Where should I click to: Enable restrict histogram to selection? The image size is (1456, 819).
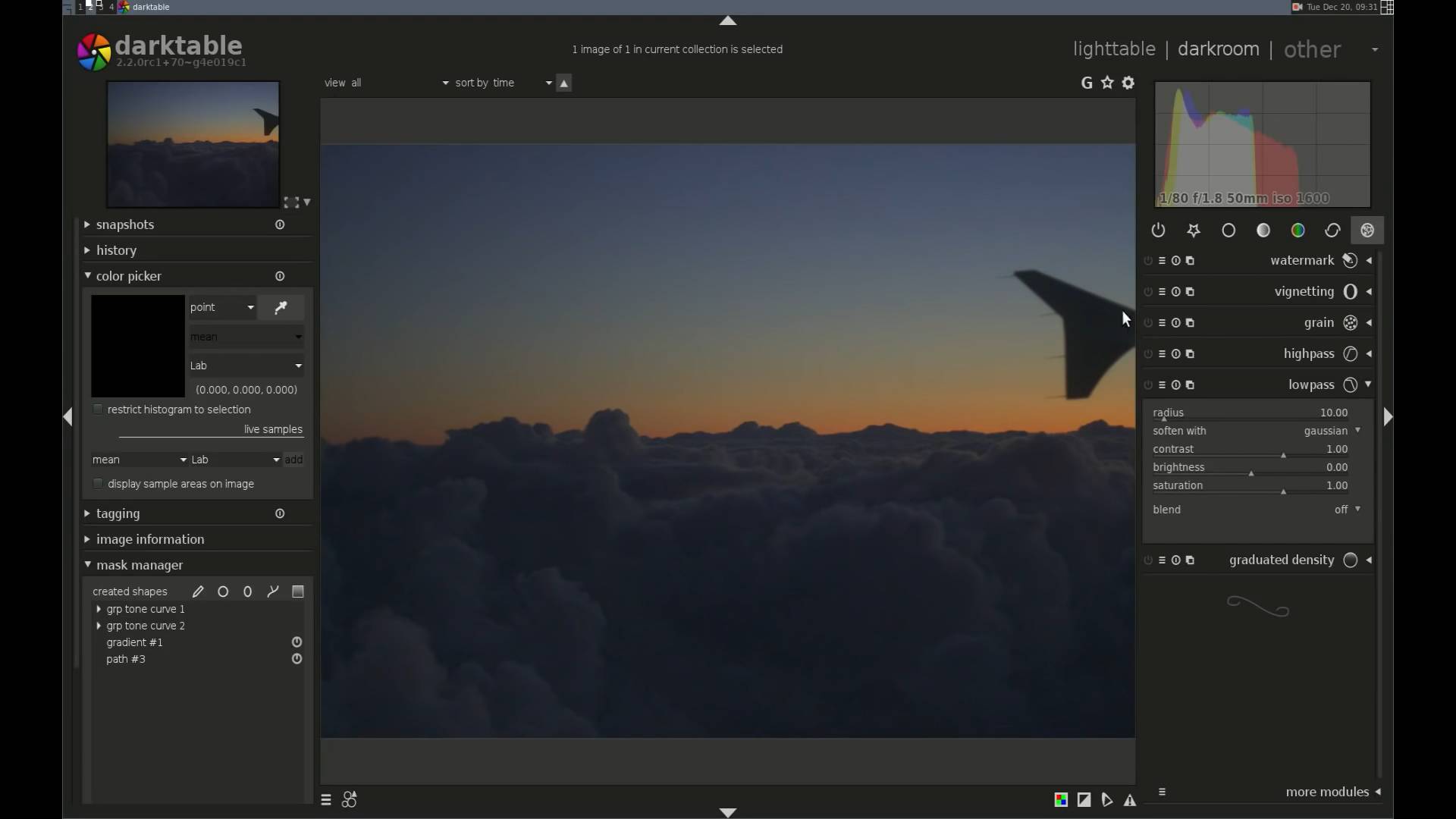[98, 409]
